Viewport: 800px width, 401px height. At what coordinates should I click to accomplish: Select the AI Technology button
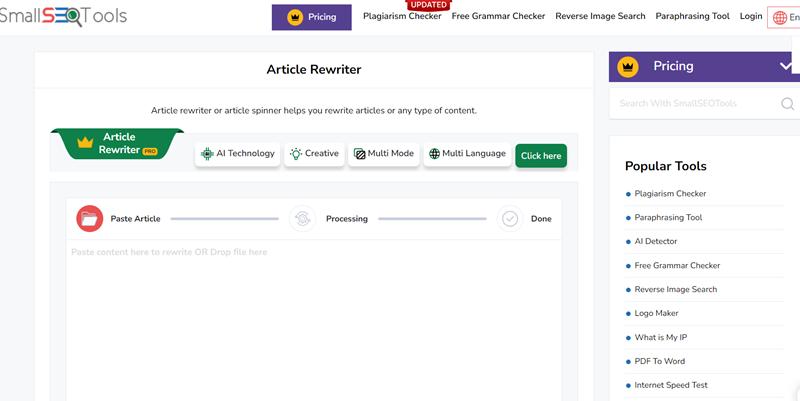[x=238, y=154]
